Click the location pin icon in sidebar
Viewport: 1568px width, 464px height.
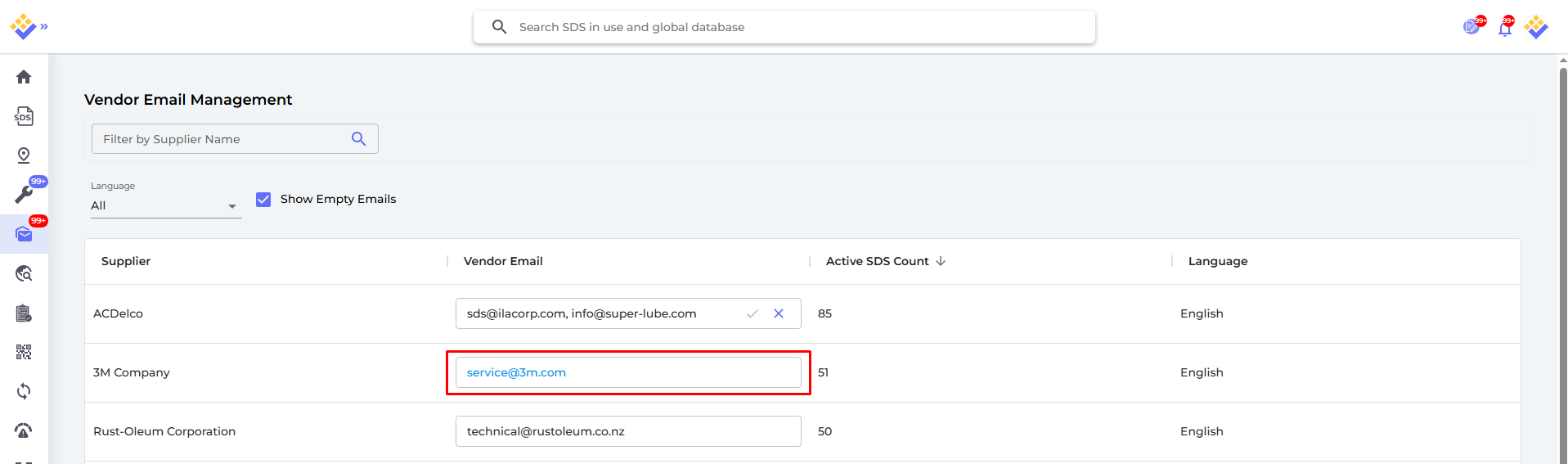point(24,155)
